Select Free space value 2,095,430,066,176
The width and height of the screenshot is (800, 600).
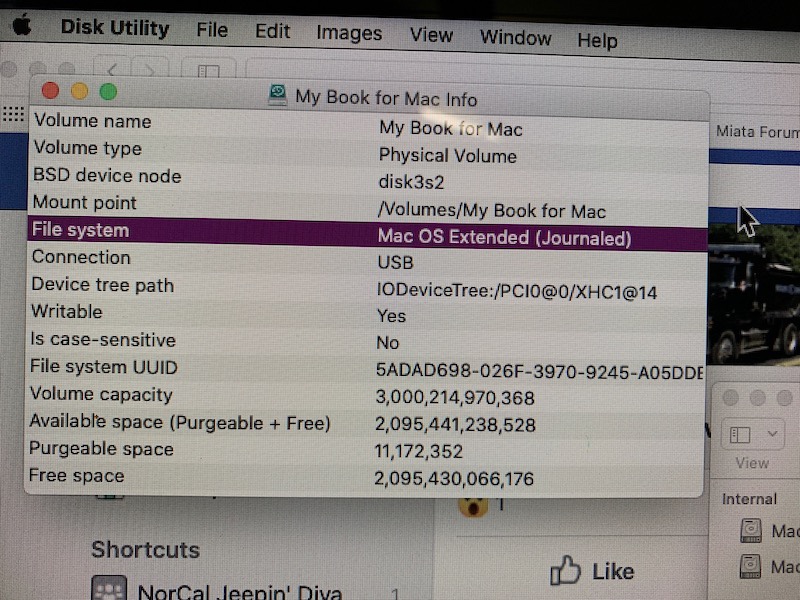tap(454, 479)
